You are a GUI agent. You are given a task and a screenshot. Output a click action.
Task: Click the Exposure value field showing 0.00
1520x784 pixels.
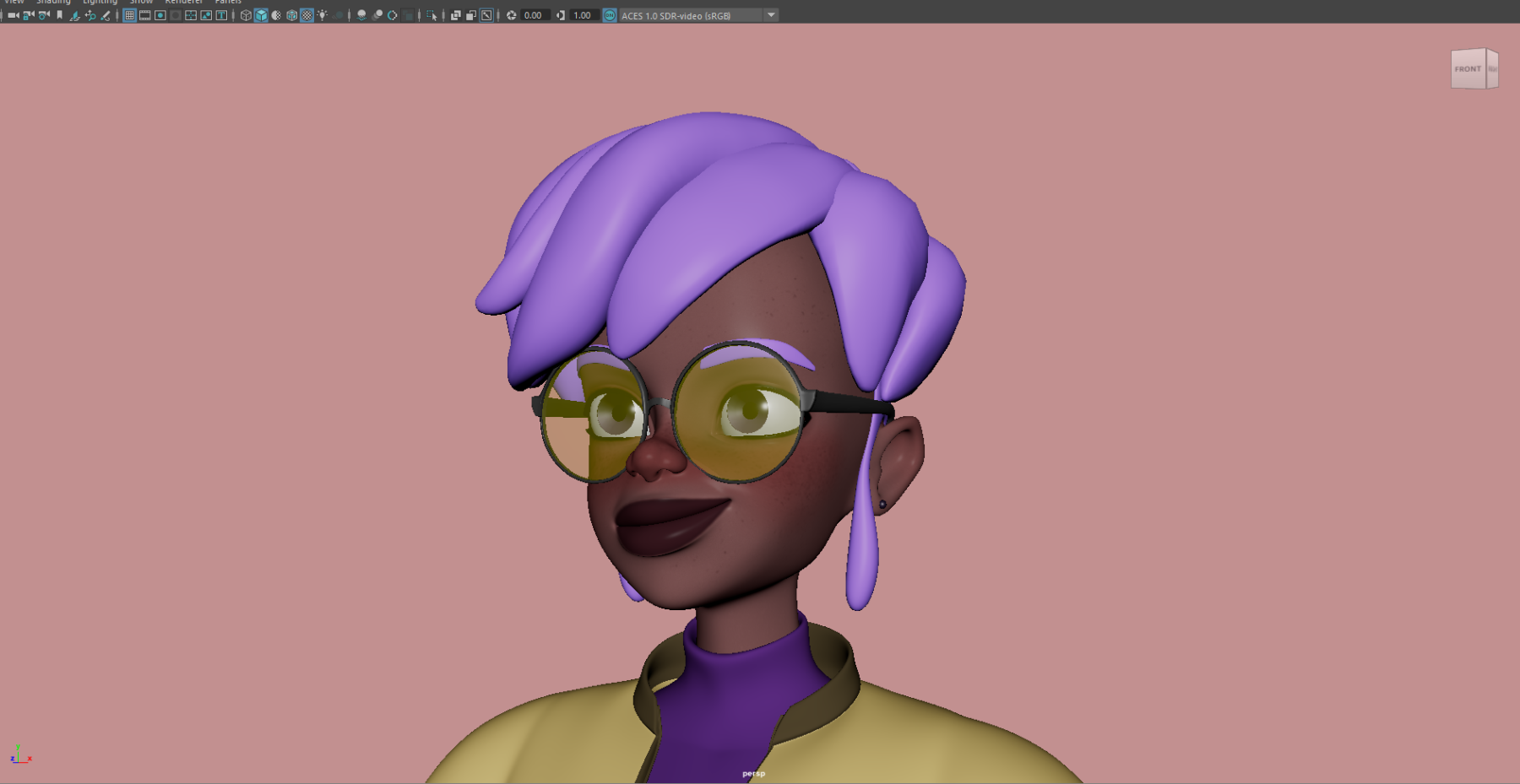pos(534,15)
